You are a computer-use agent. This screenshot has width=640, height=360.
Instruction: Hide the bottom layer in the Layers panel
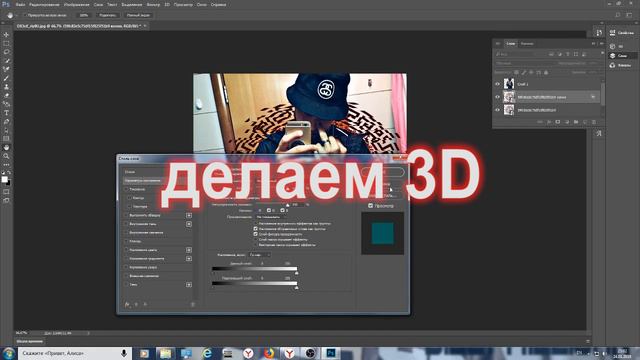[497, 110]
